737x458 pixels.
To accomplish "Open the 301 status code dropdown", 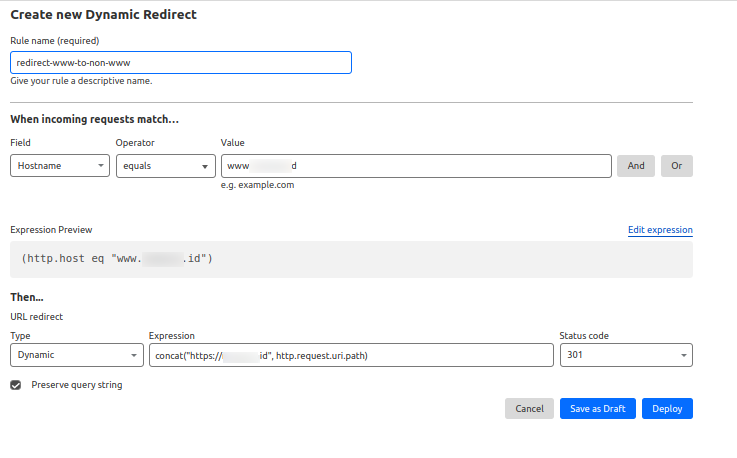I will point(627,355).
